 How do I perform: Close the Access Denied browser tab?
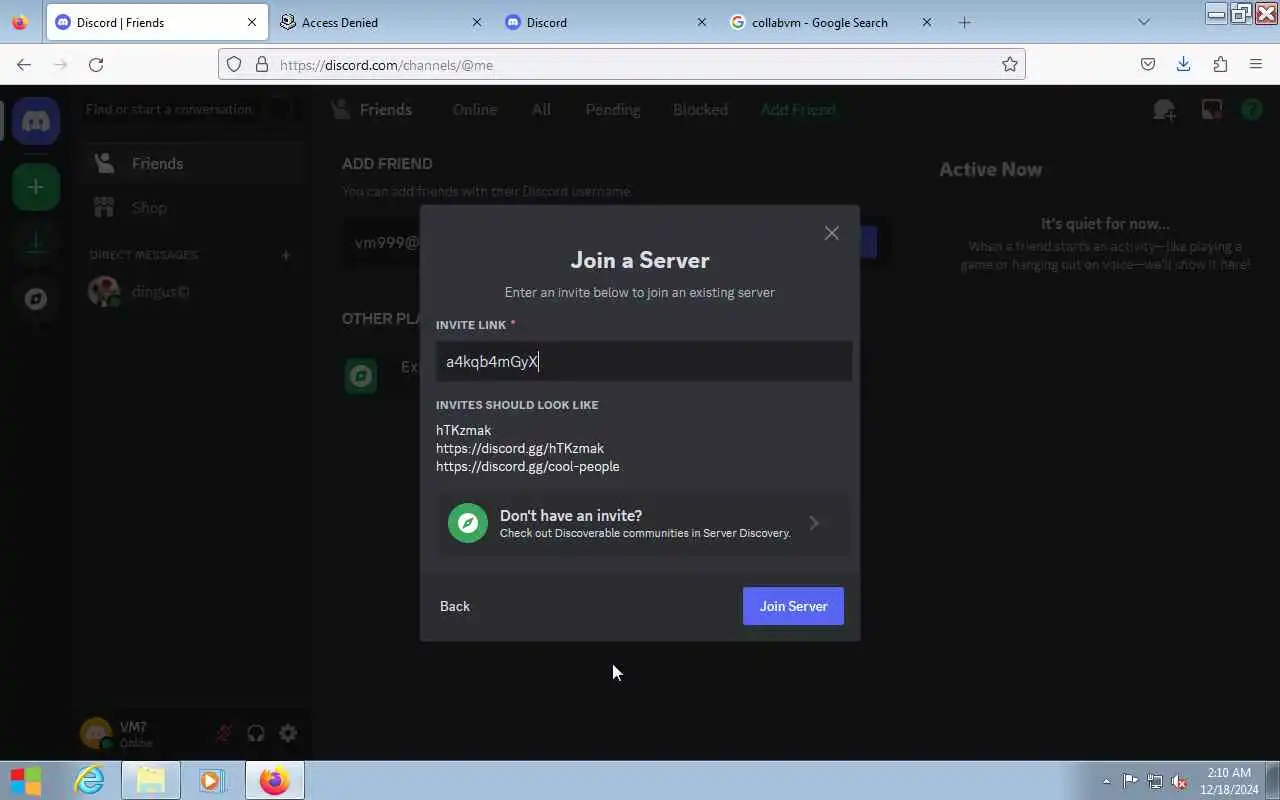[x=476, y=22]
